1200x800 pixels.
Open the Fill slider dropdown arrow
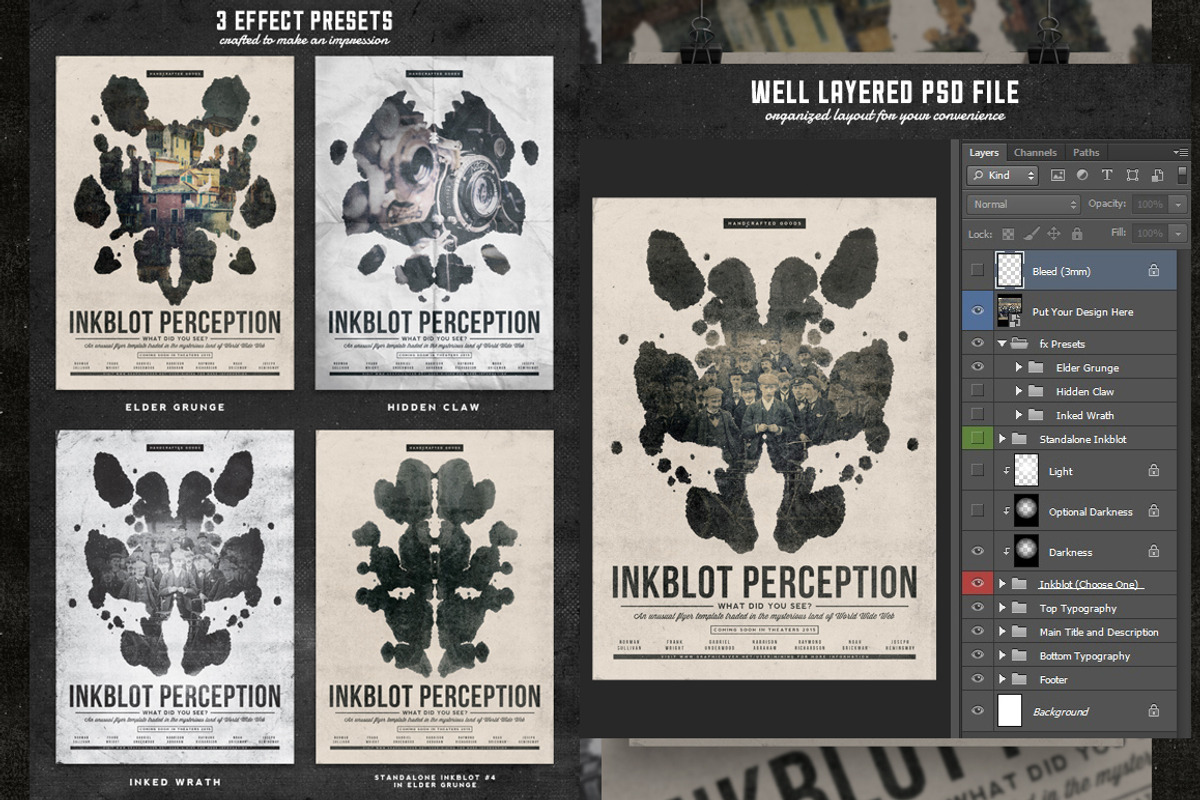pos(1179,233)
